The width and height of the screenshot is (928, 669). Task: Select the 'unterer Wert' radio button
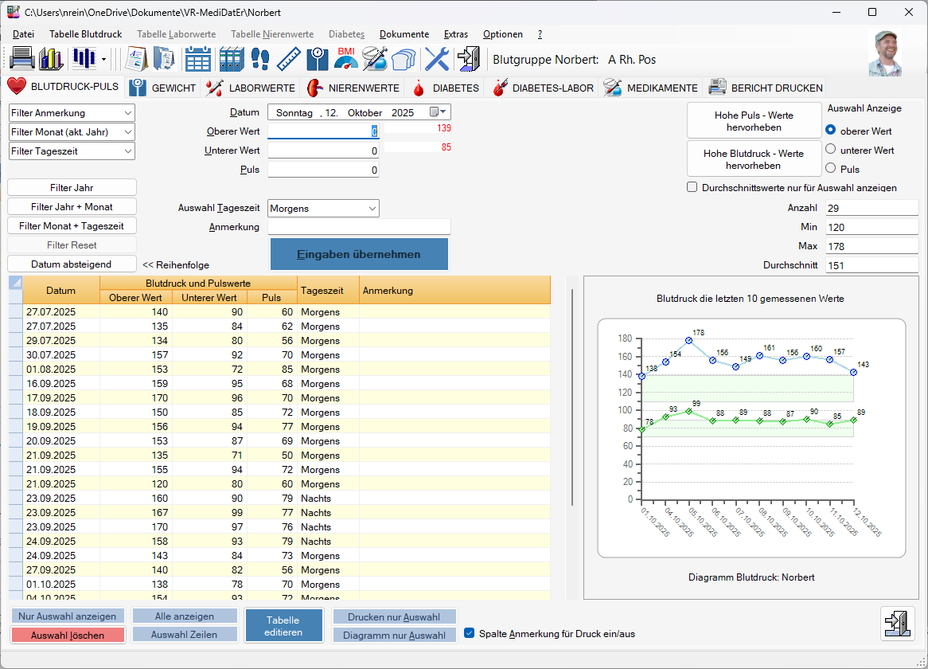[x=831, y=150]
